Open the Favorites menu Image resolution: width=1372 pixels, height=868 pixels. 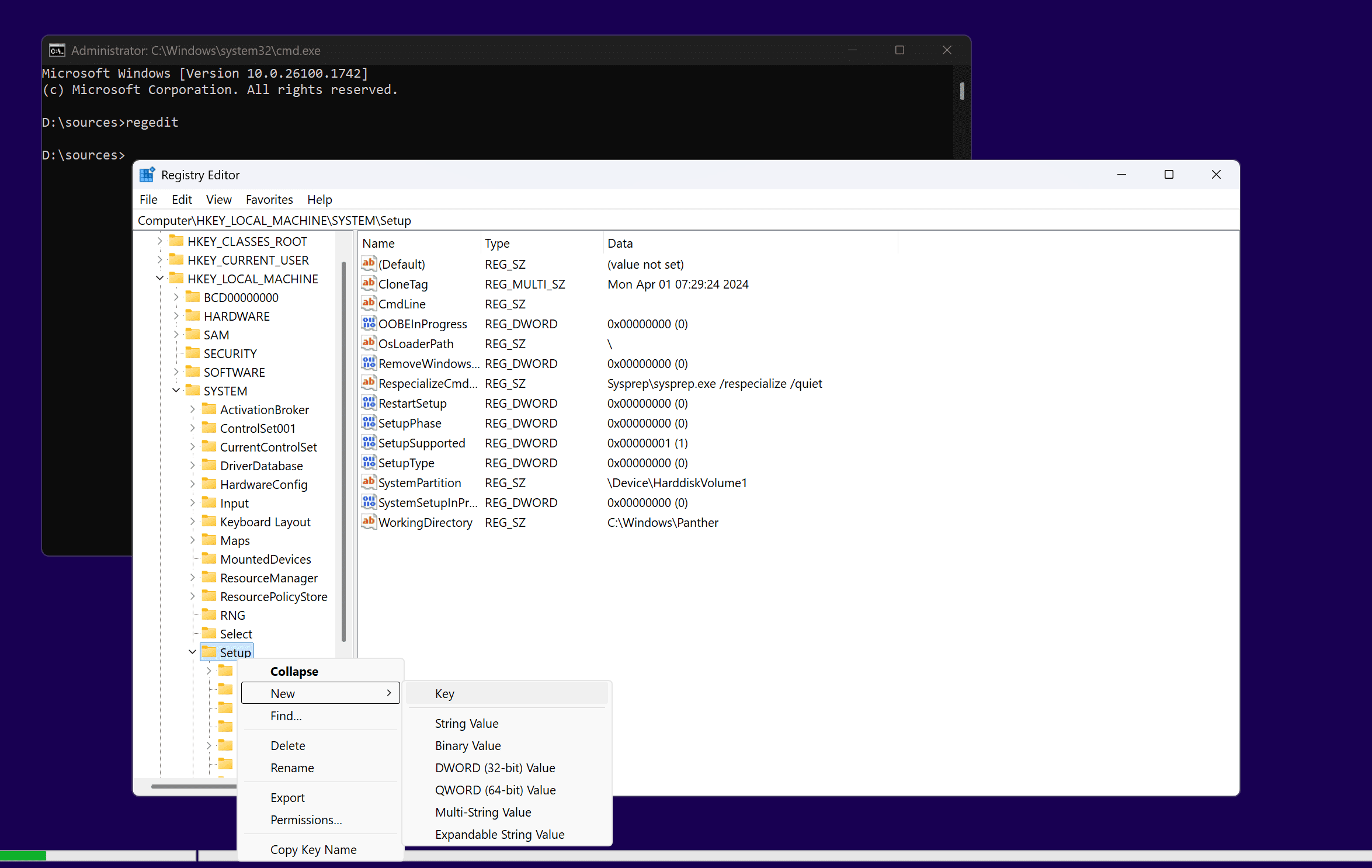point(269,200)
